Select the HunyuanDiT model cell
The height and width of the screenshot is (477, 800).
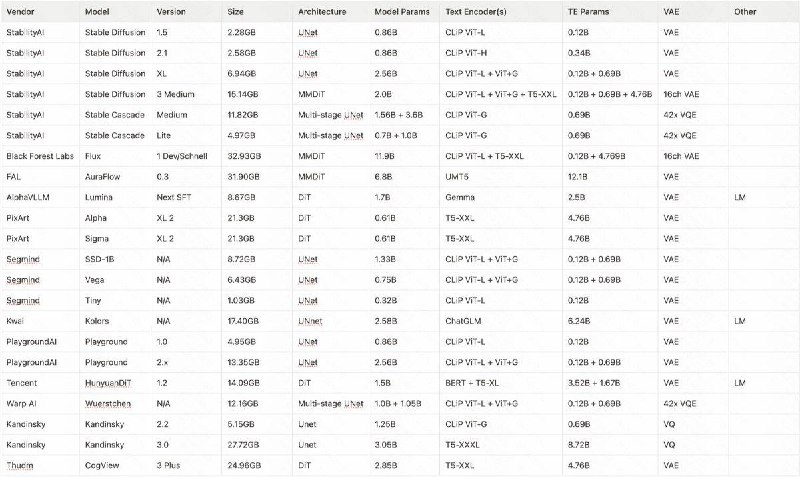click(x=109, y=382)
